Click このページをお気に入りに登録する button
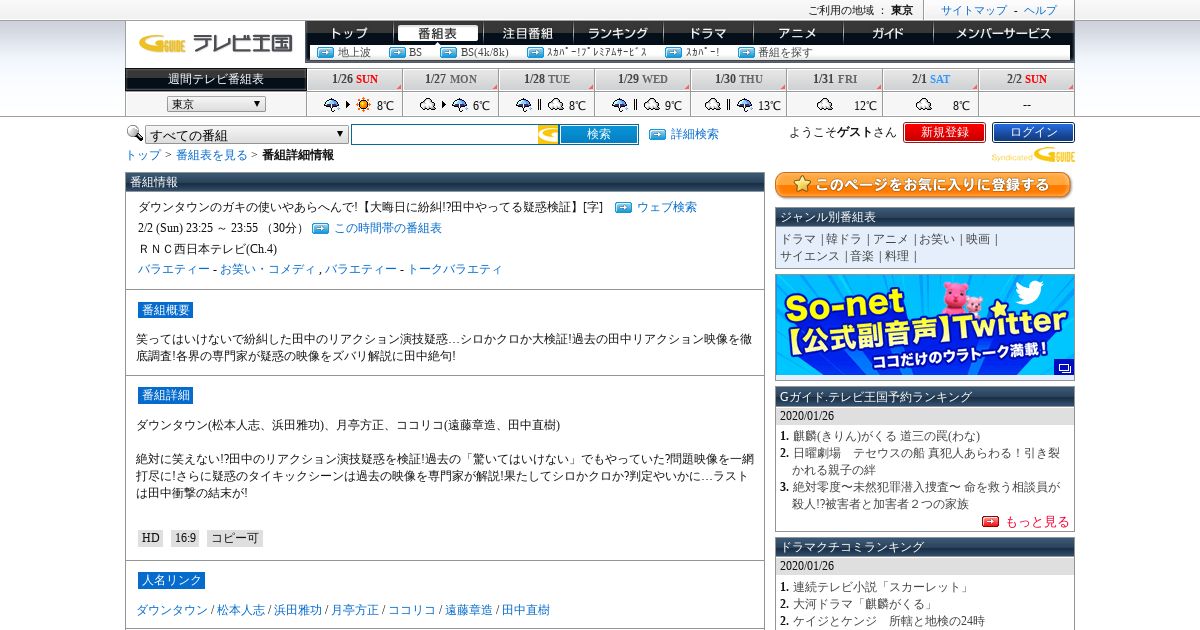 [923, 185]
